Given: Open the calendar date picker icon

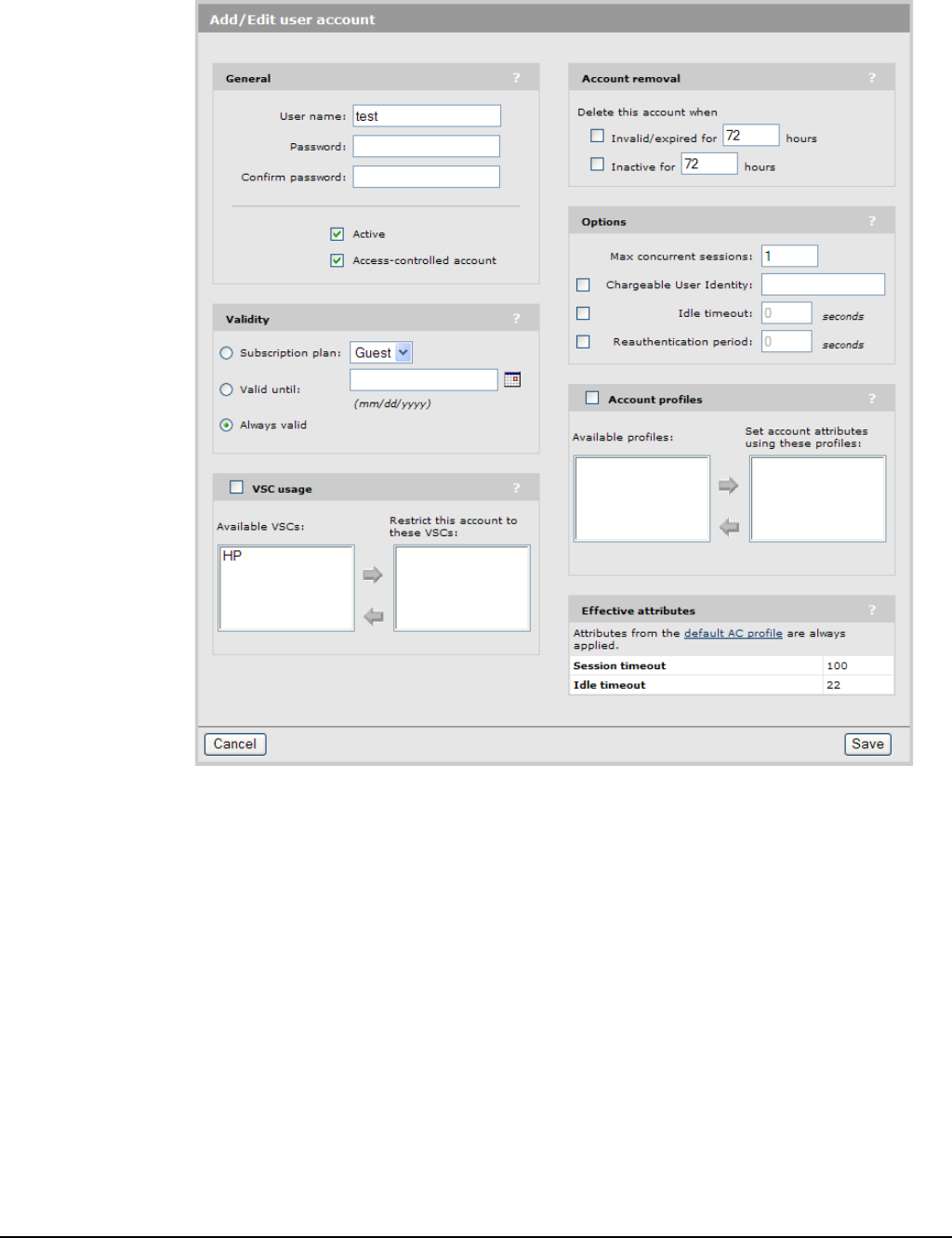Looking at the screenshot, I should coord(512,379).
